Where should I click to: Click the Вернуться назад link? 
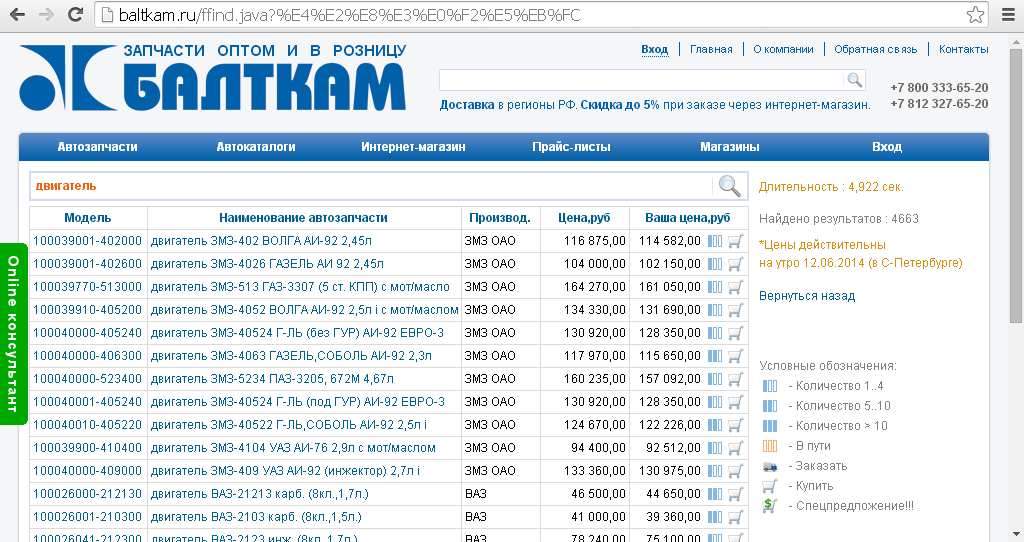[806, 296]
